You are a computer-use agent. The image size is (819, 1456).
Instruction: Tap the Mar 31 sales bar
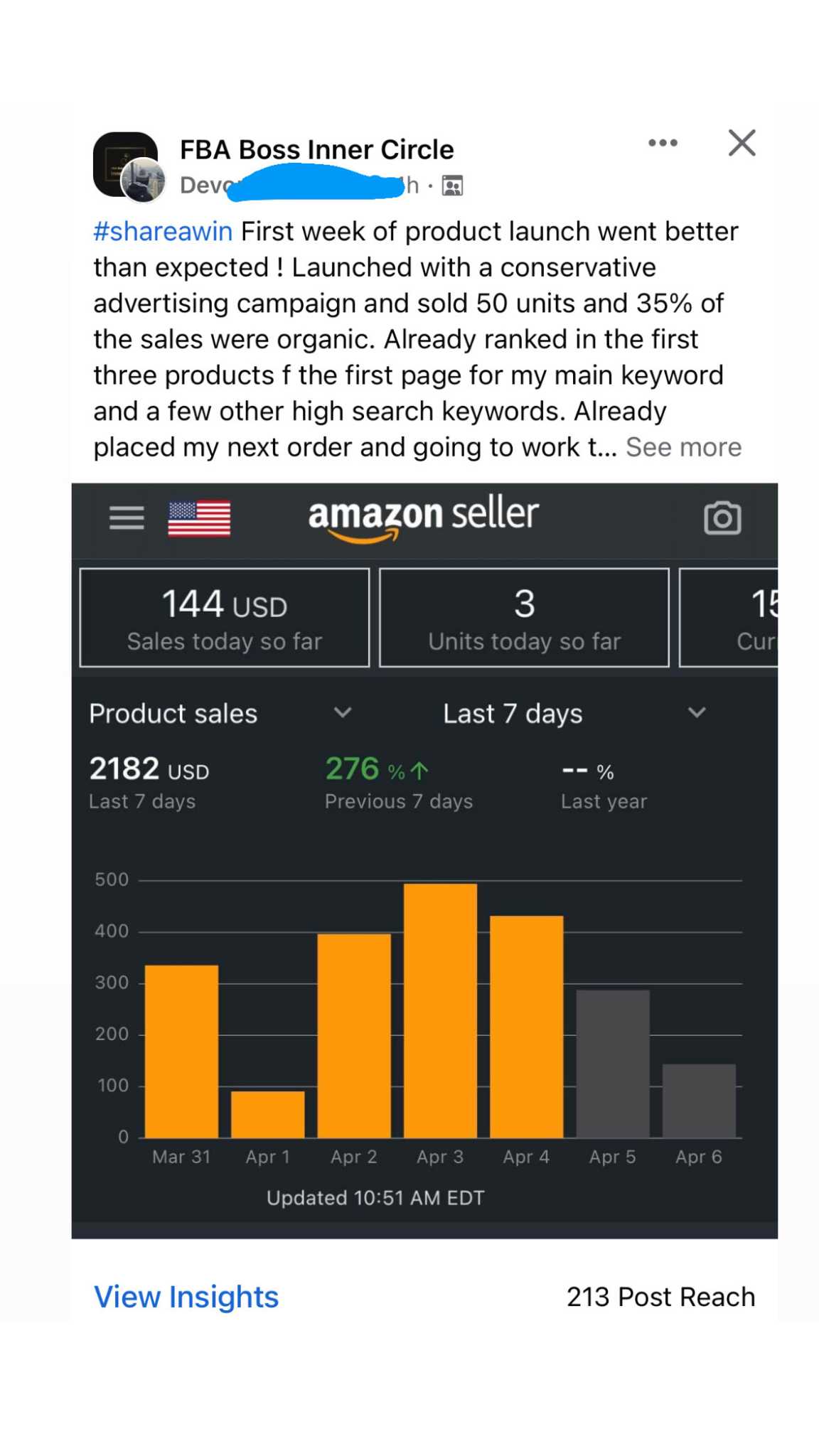181,1051
